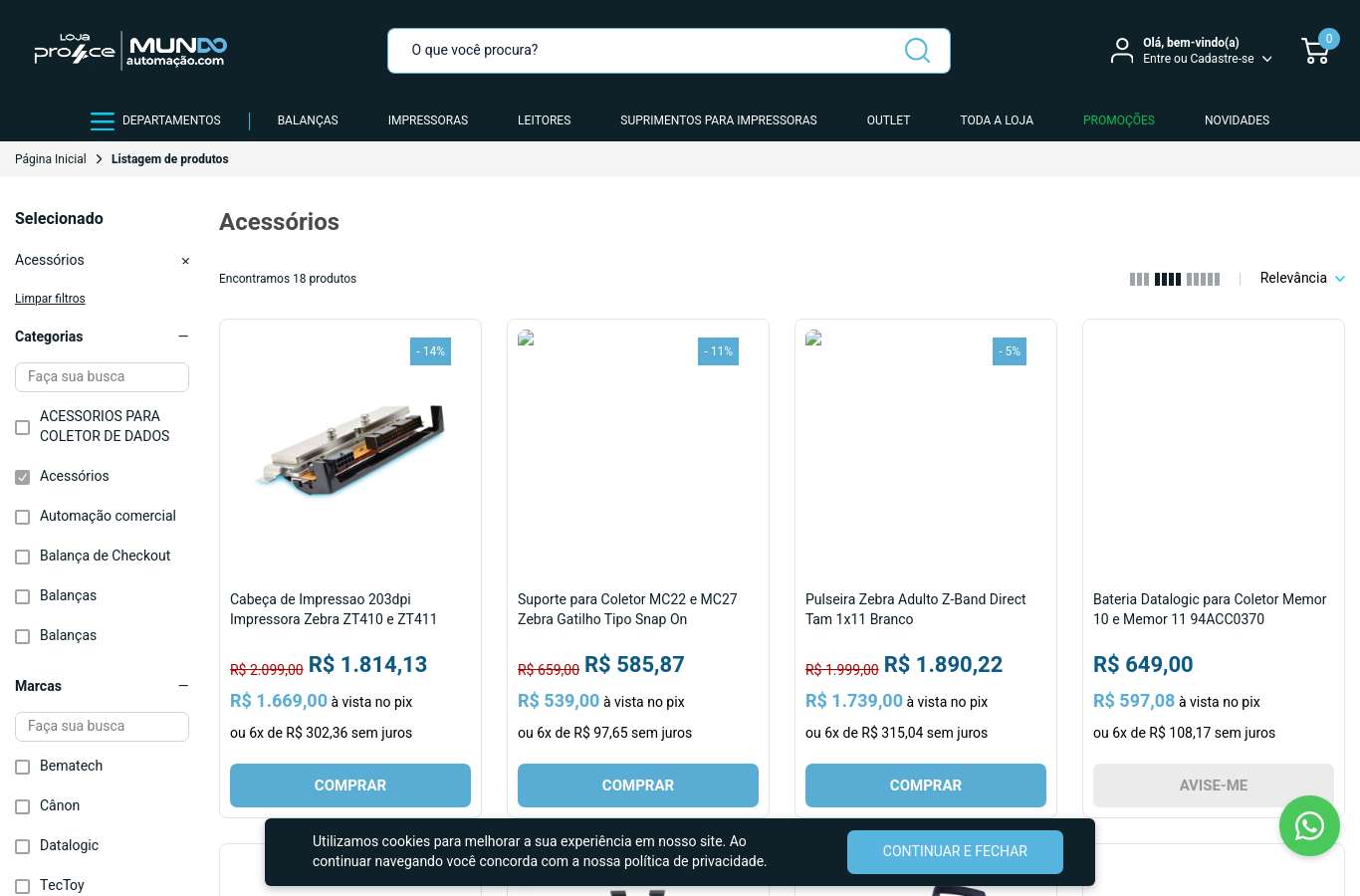The height and width of the screenshot is (896, 1360).
Task: Remove the Acessórios selected filter
Action: pos(185,261)
